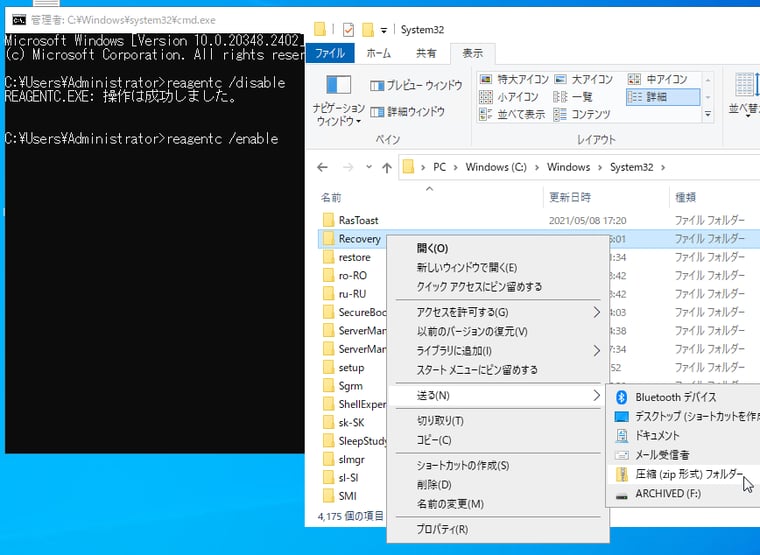Choose 新しいウィンドウで開く(E)
The image size is (760, 555).
[x=498, y=268]
